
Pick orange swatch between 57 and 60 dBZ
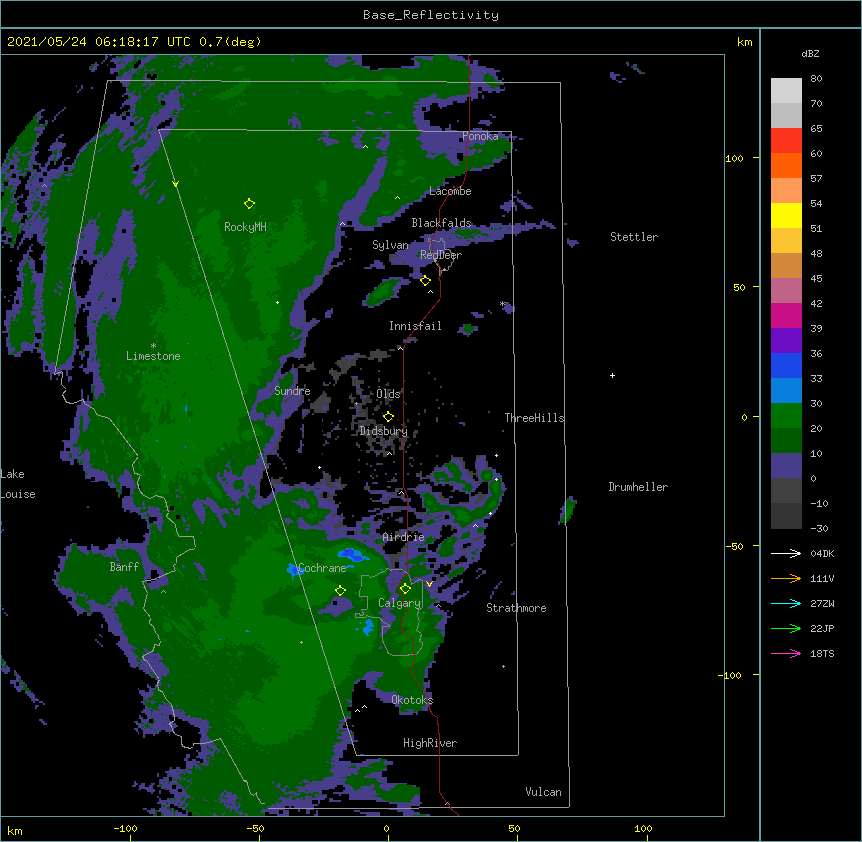coord(786,165)
